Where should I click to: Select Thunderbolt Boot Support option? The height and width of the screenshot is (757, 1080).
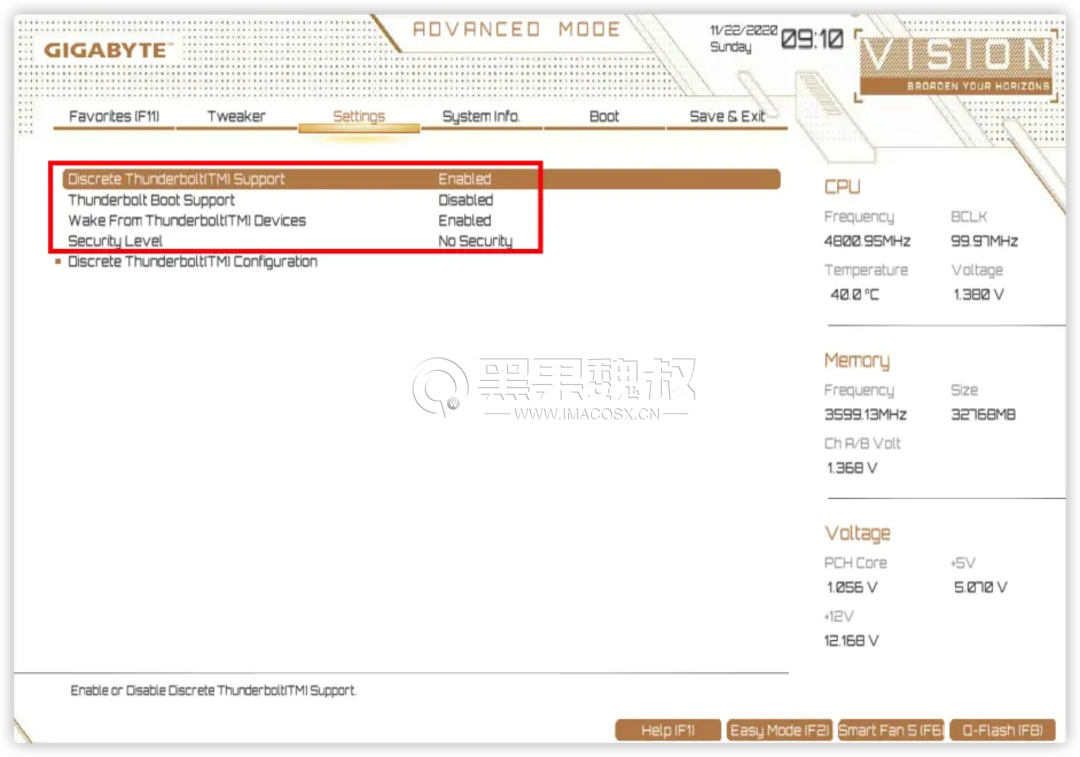[x=152, y=200]
